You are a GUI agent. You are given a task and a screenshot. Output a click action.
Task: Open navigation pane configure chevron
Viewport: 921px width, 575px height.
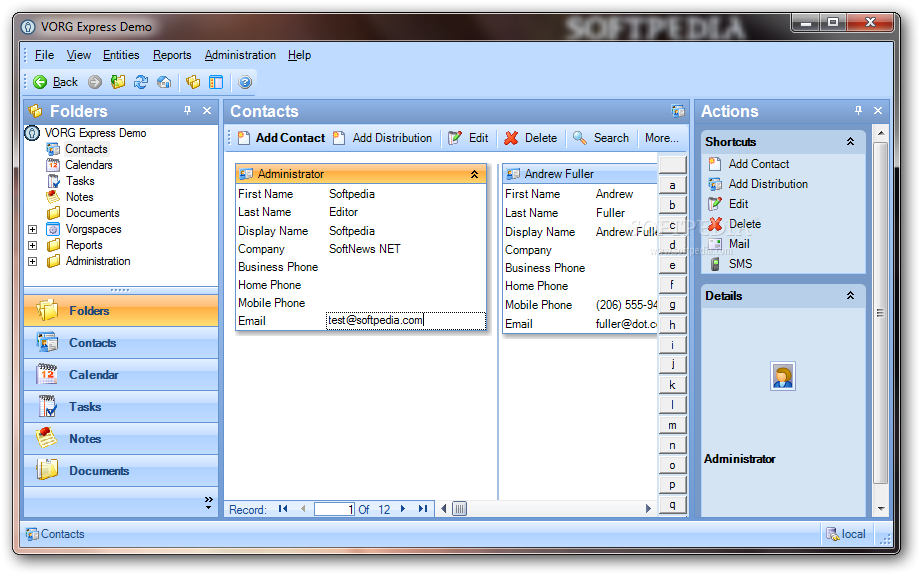[x=209, y=503]
